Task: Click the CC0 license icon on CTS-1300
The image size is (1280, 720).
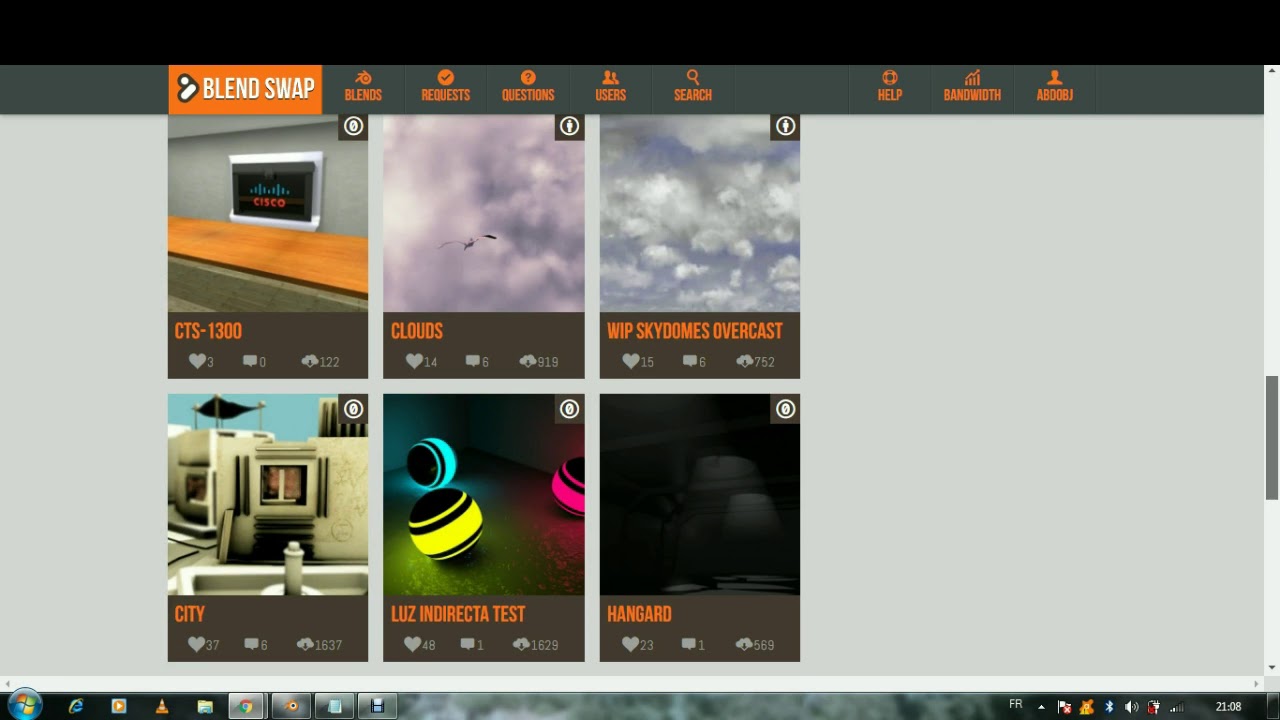Action: (353, 126)
